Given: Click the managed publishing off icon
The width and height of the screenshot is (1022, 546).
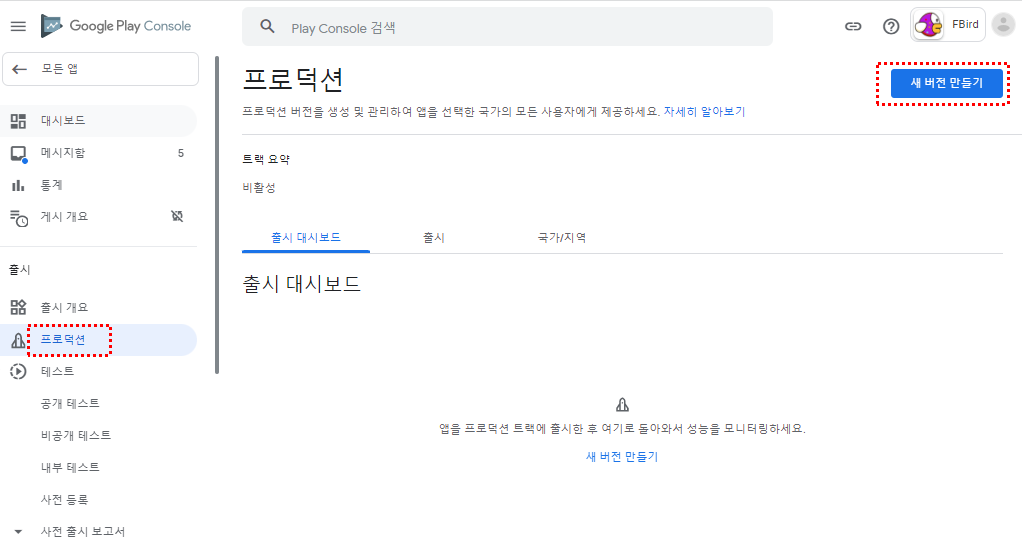Looking at the screenshot, I should (177, 216).
